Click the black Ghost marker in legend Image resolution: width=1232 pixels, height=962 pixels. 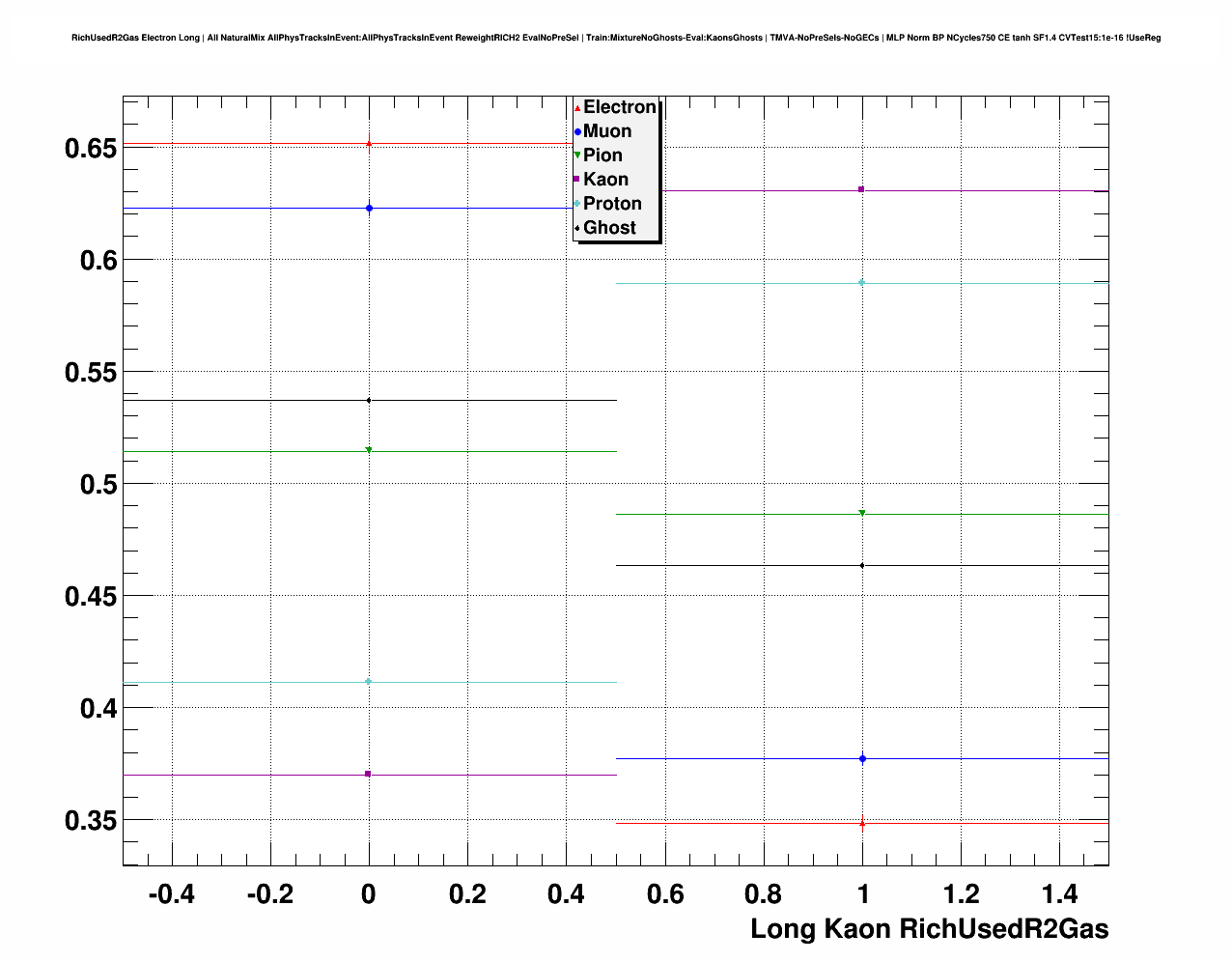[577, 228]
